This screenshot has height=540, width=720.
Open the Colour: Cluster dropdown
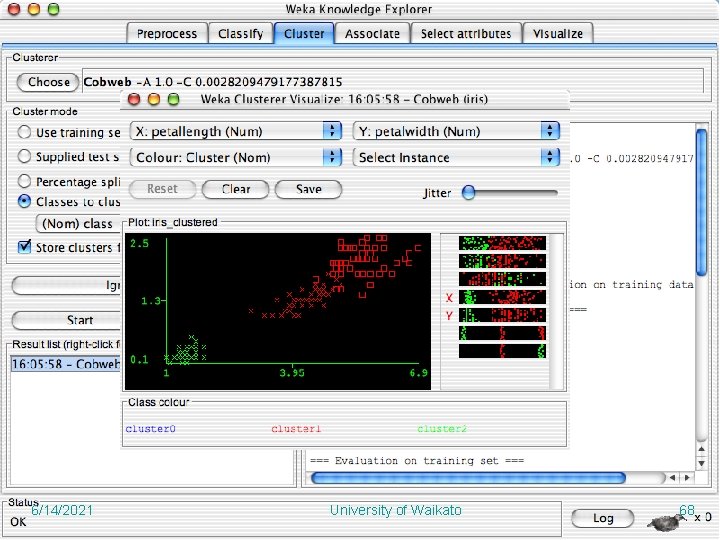coord(236,158)
